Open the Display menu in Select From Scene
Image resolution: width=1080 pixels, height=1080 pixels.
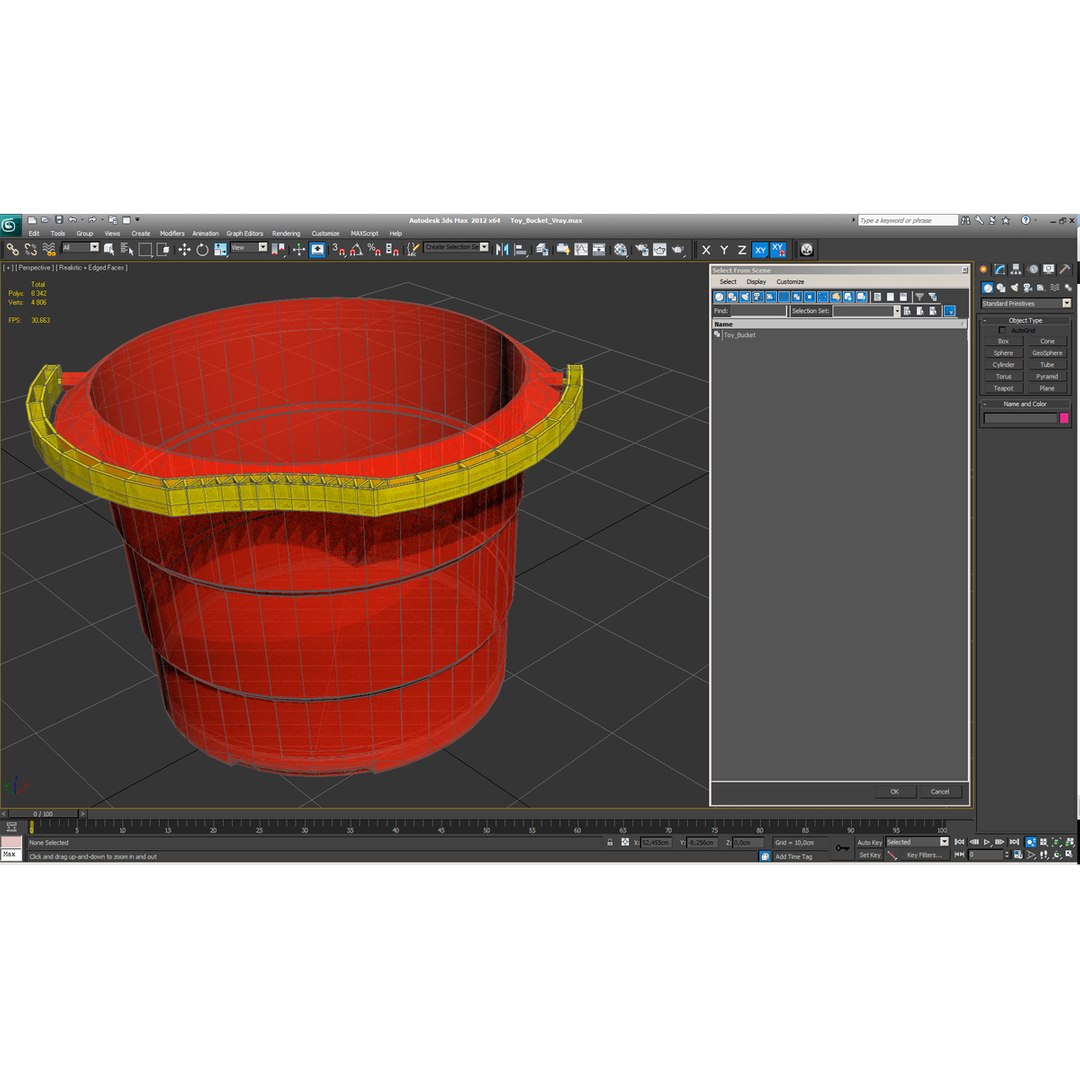tap(756, 282)
